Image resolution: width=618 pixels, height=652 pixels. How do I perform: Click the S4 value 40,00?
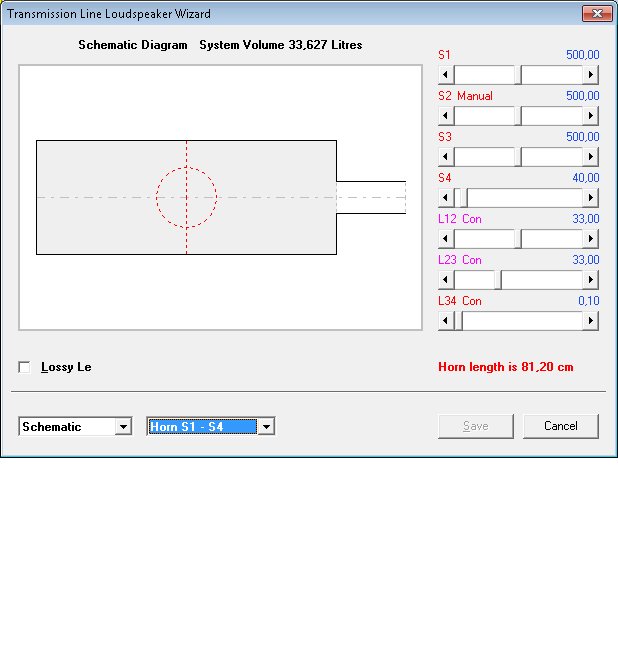coord(586,178)
